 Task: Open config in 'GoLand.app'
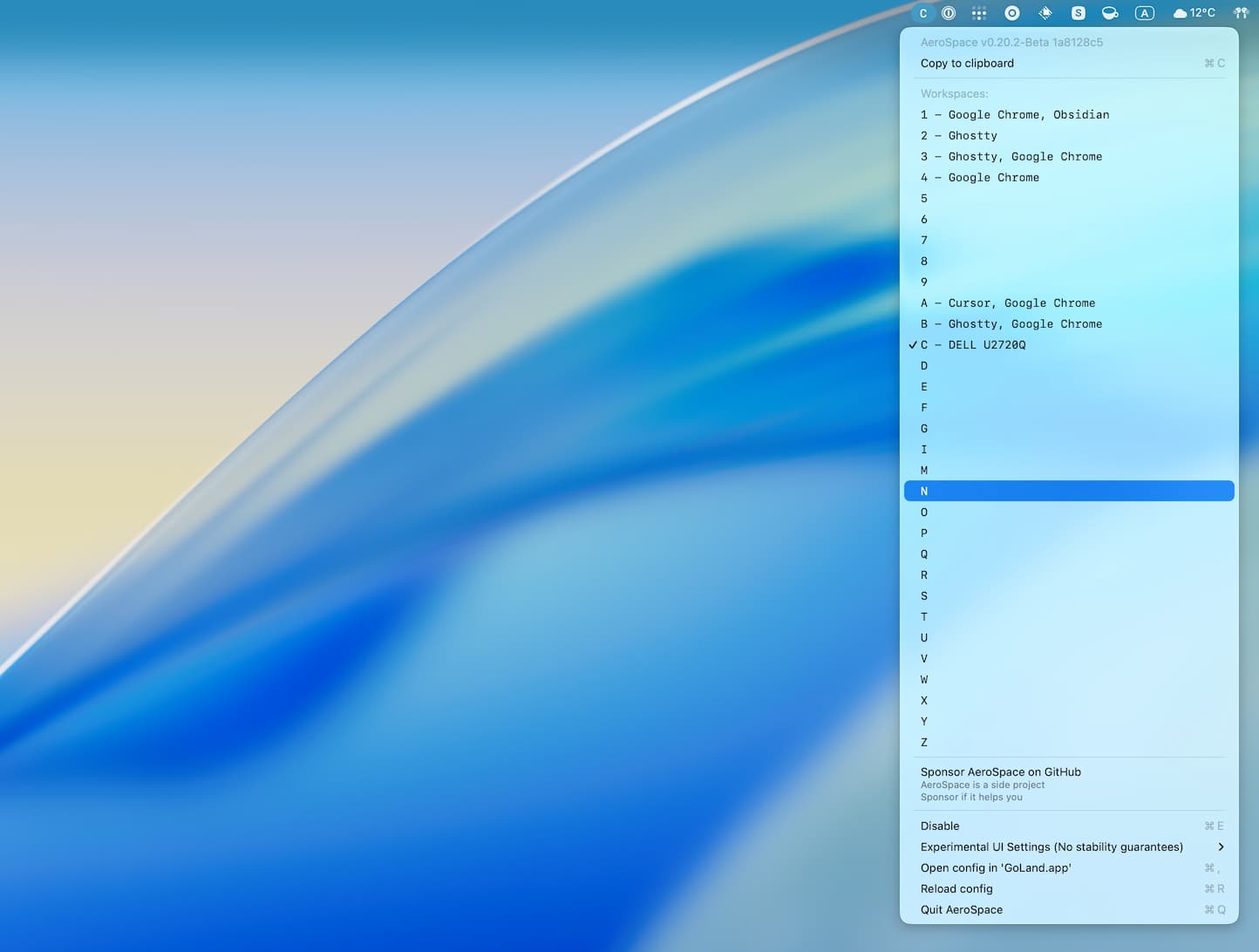click(x=996, y=867)
